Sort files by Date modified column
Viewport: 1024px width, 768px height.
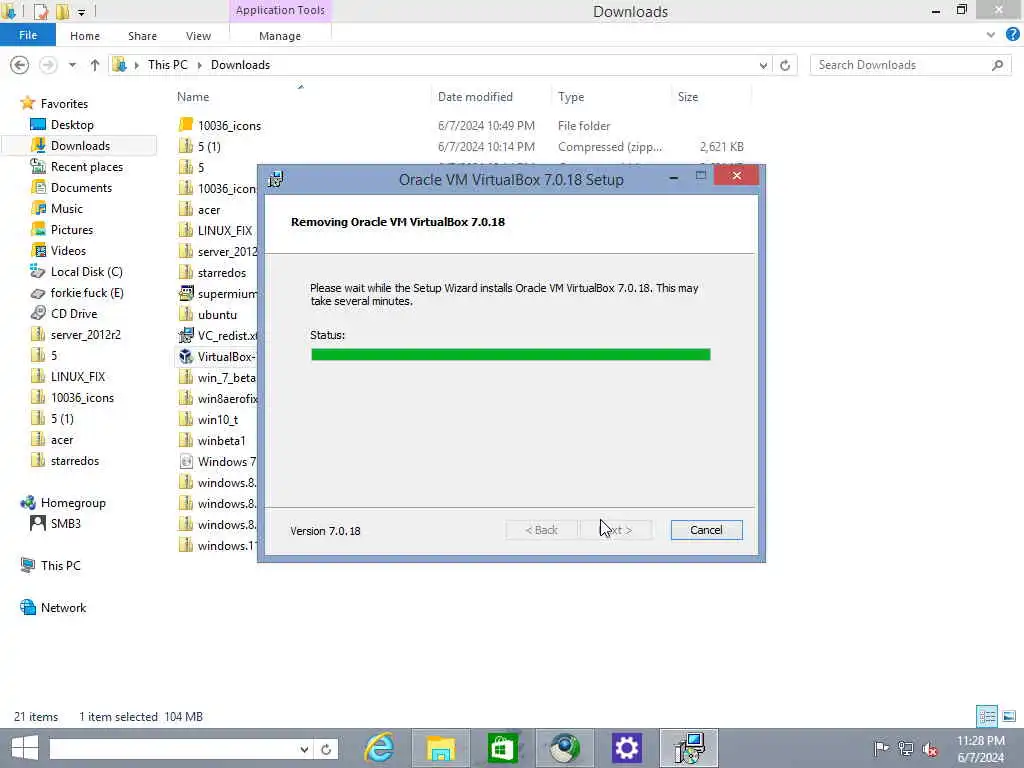click(x=475, y=97)
